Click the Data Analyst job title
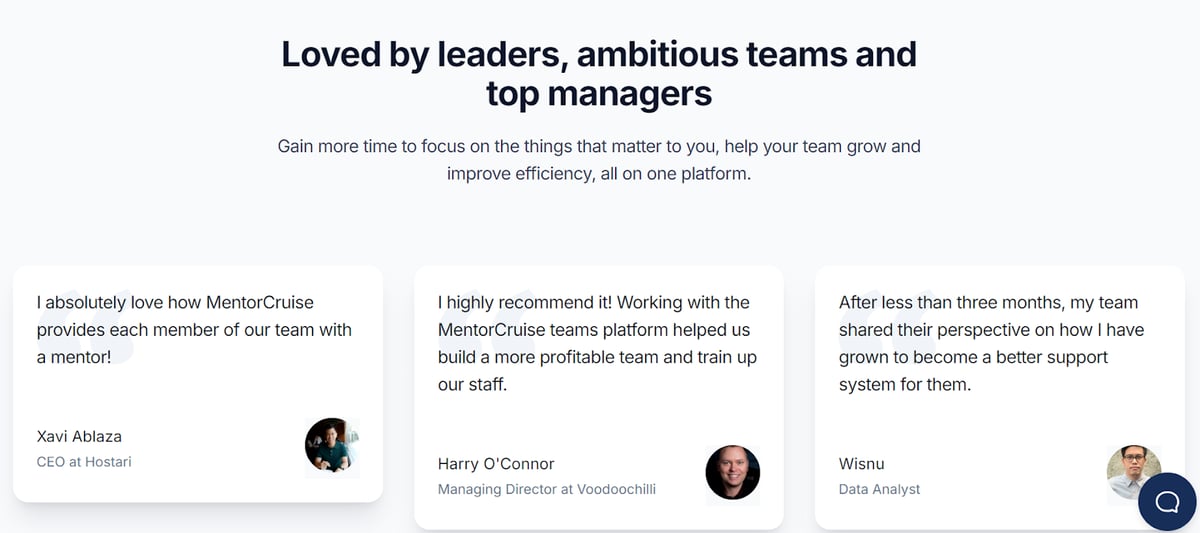The width and height of the screenshot is (1200, 533). point(880,490)
